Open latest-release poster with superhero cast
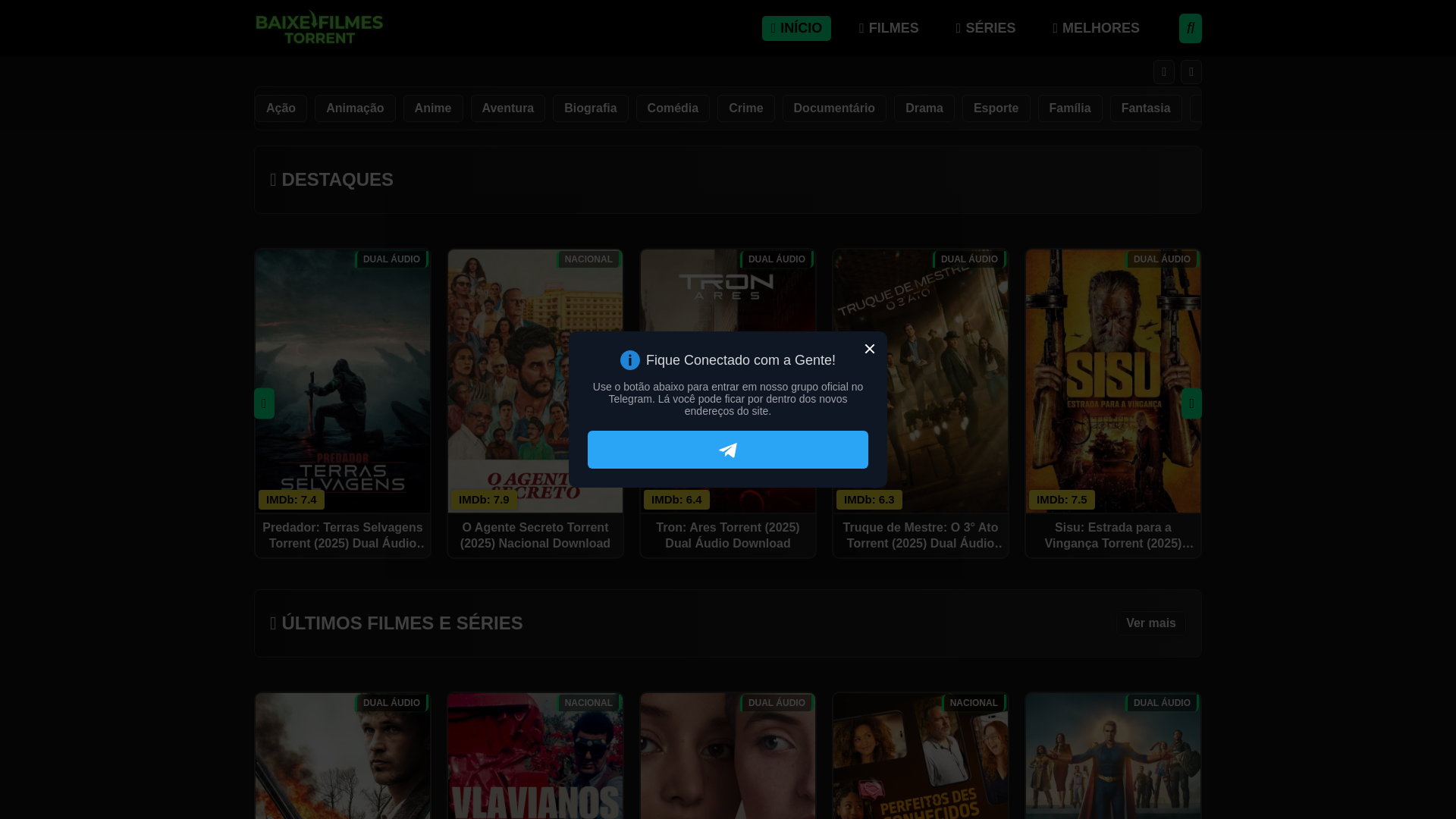Image resolution: width=1456 pixels, height=819 pixels. (x=1113, y=756)
